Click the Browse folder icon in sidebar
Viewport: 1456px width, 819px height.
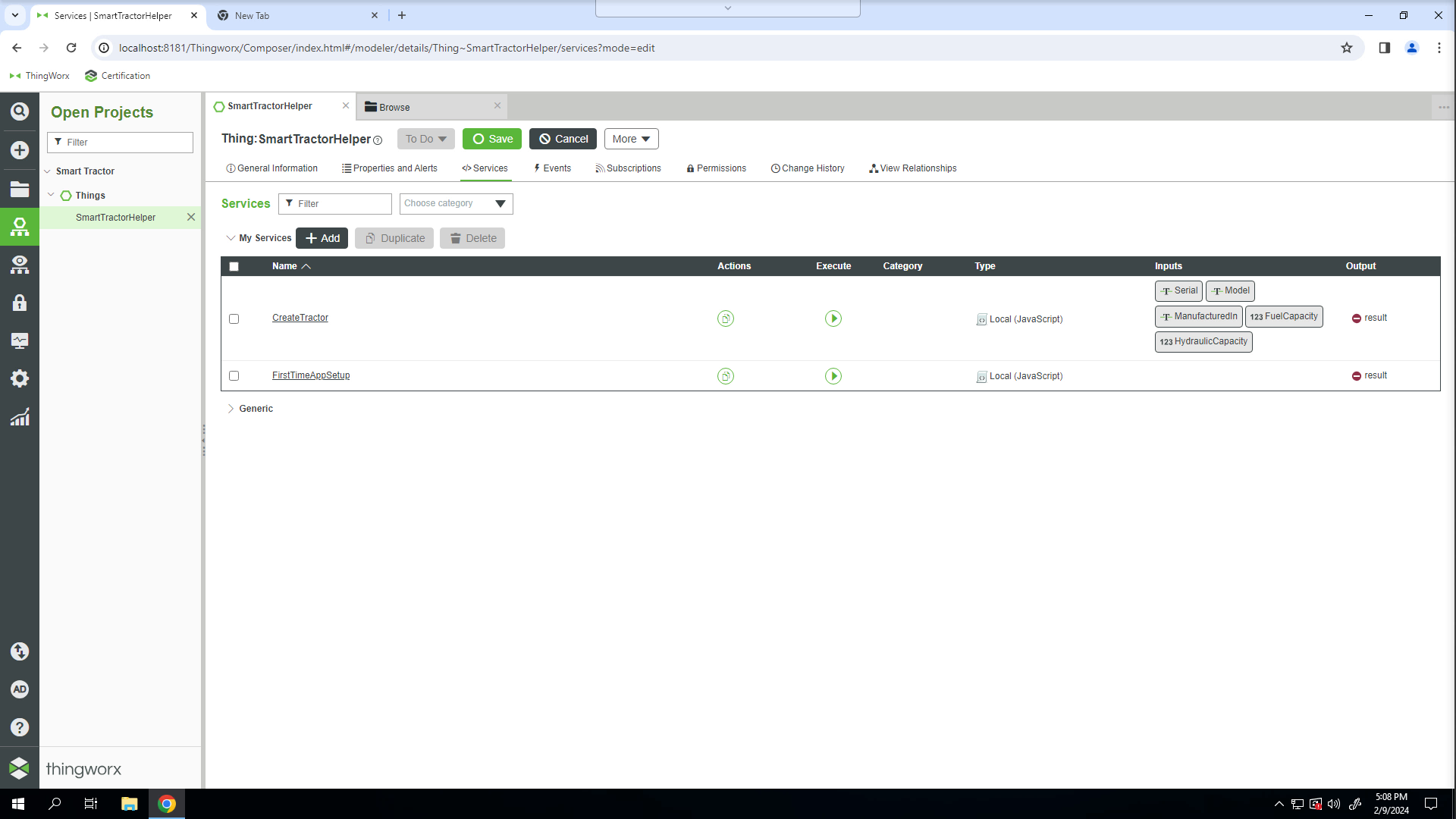(x=20, y=189)
